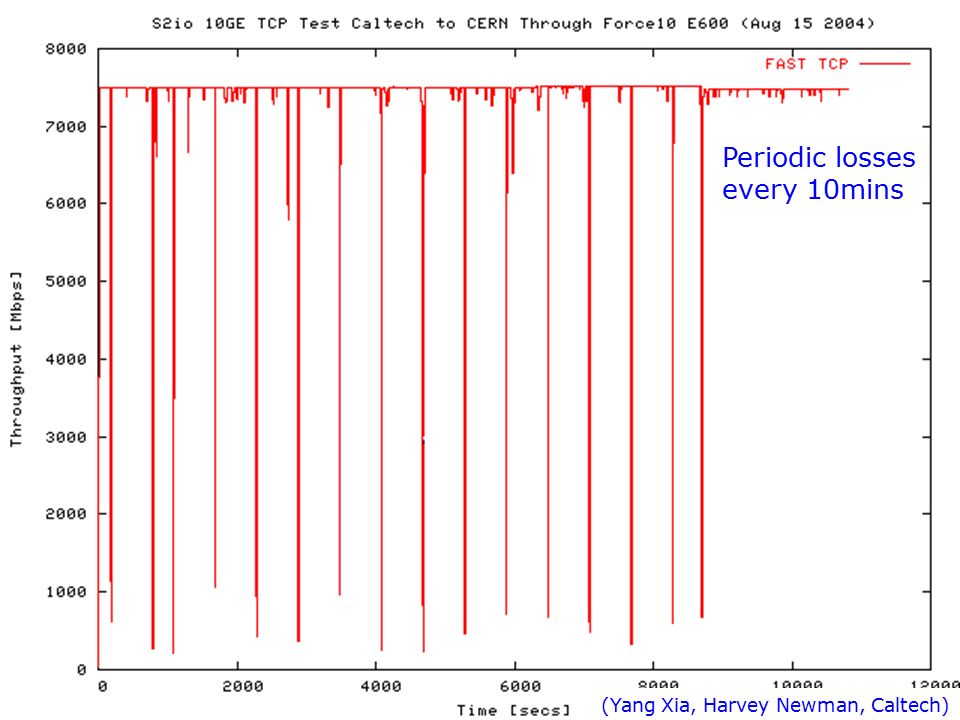Click the 4000 x-axis tick label
Viewport: 960px width, 720px height.
click(381, 686)
